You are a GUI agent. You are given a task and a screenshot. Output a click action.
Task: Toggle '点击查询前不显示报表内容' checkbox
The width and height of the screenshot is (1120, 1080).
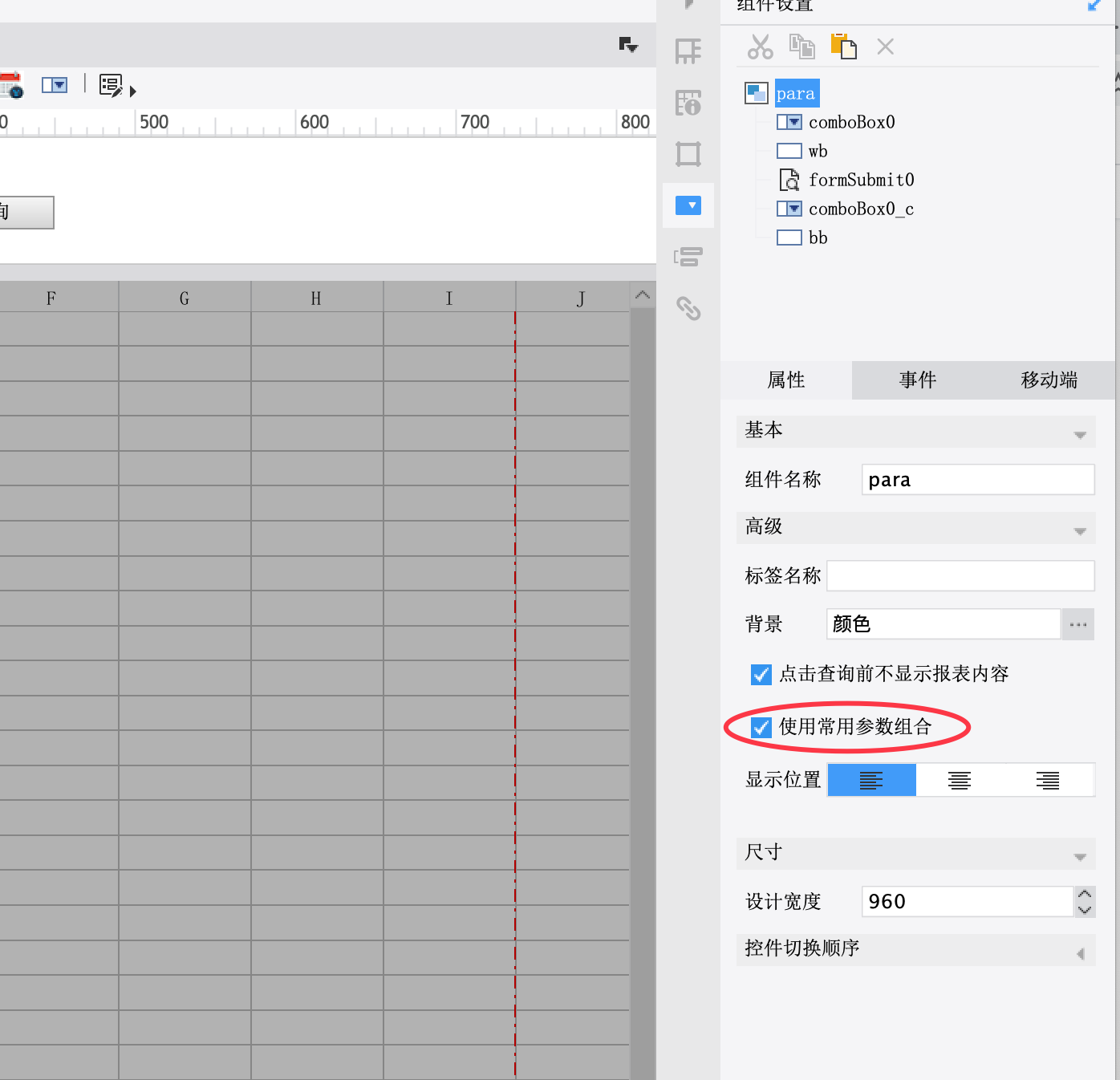761,674
